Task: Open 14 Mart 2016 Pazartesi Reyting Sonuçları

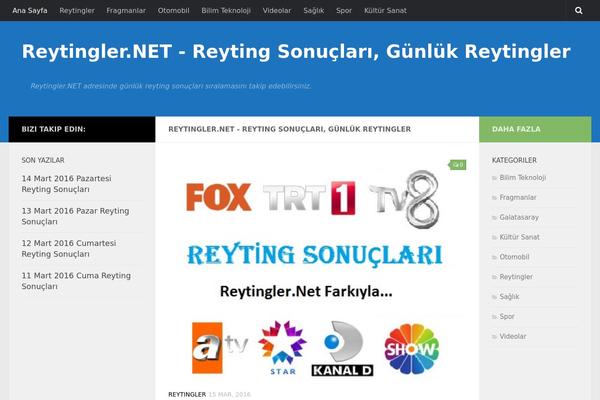Action: [67, 184]
